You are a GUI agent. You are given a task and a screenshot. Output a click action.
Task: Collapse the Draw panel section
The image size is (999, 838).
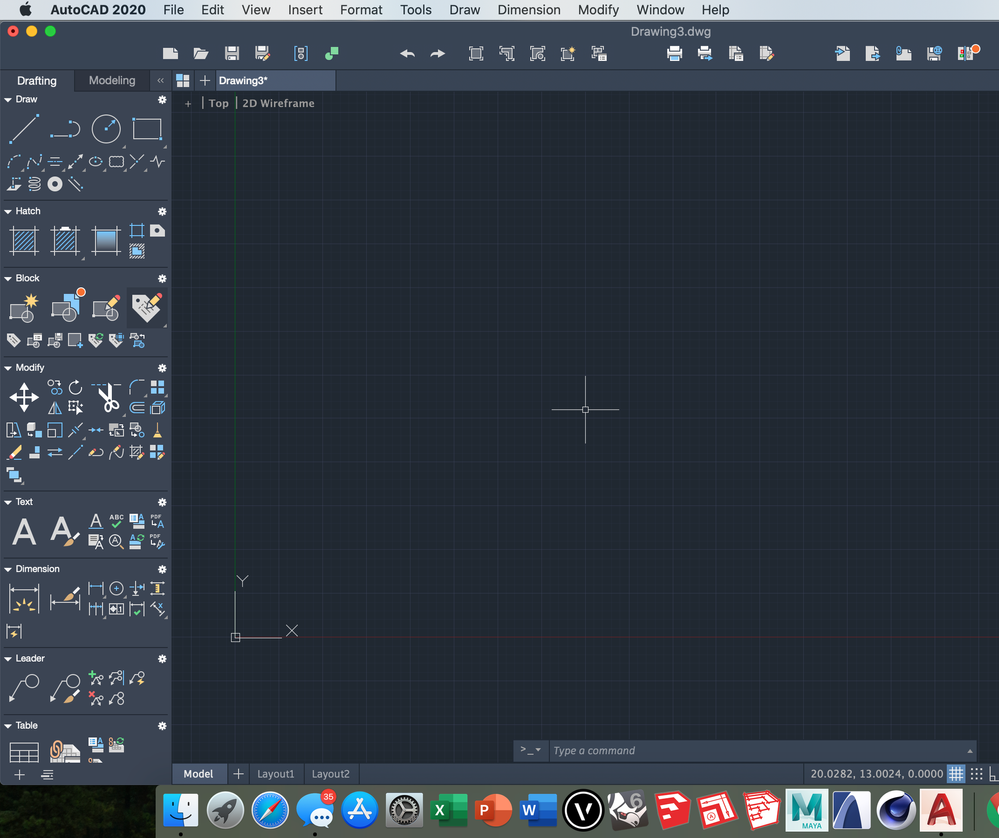coord(8,99)
